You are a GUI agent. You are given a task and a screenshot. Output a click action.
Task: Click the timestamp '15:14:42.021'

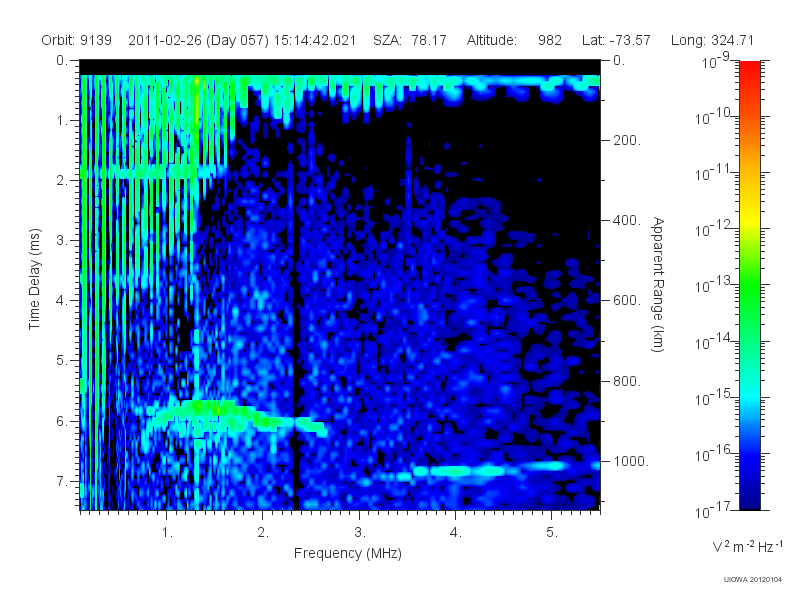coord(314,40)
